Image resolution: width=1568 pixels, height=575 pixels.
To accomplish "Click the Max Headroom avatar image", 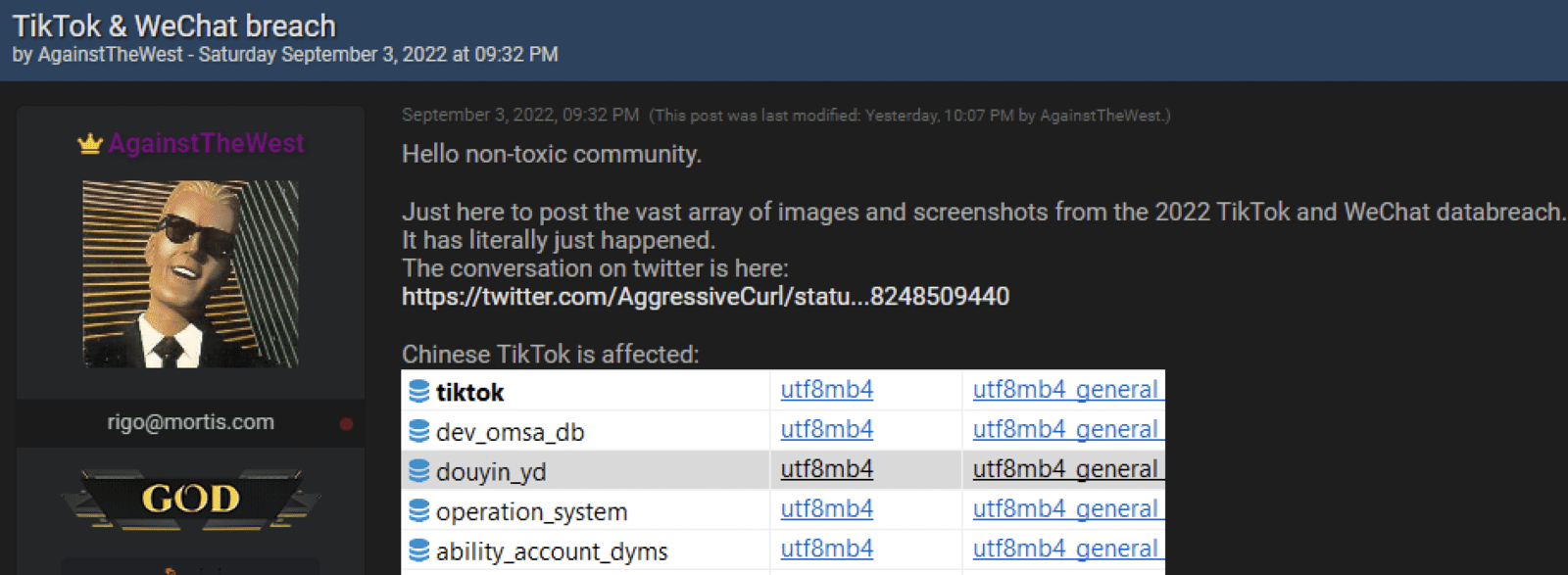I will click(190, 274).
